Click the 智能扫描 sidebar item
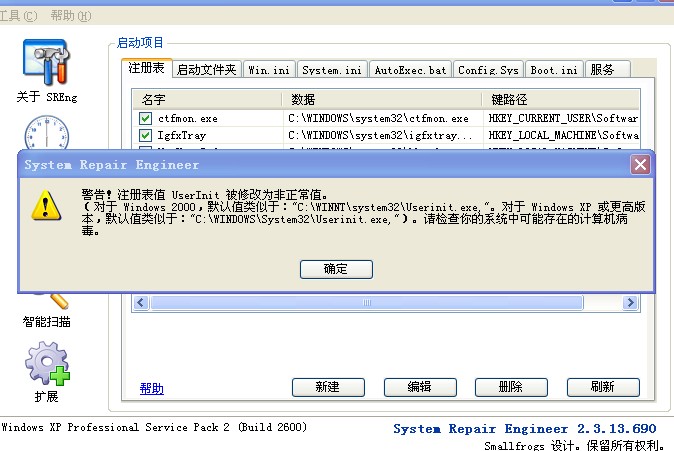 click(x=46, y=321)
